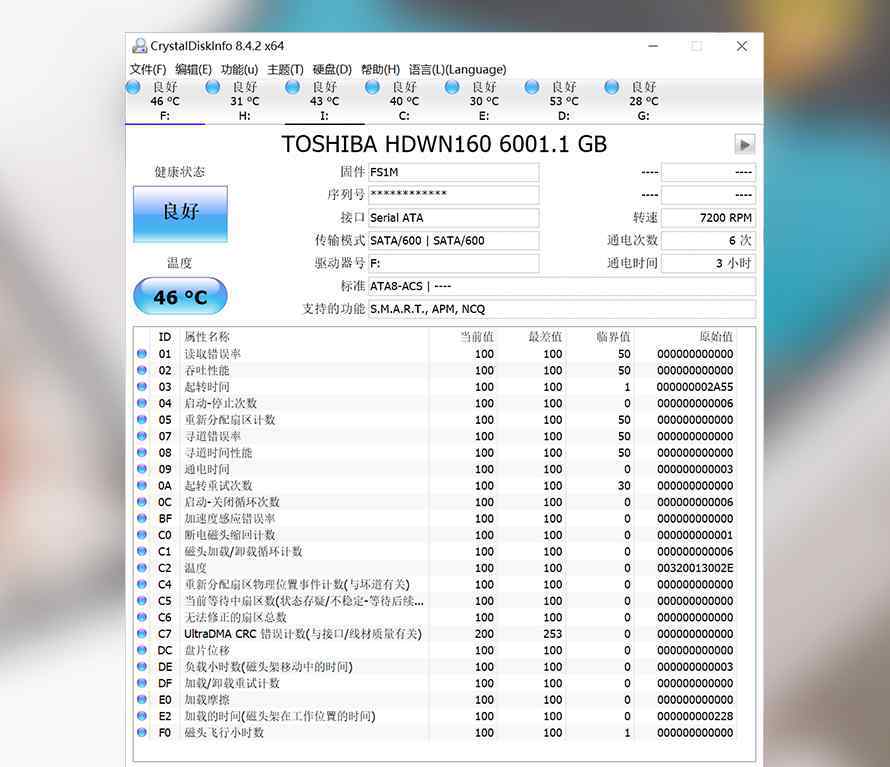The width and height of the screenshot is (890, 767).
Task: Click raw value 000000002A55 for 起转时间
Action: pyautogui.click(x=695, y=387)
